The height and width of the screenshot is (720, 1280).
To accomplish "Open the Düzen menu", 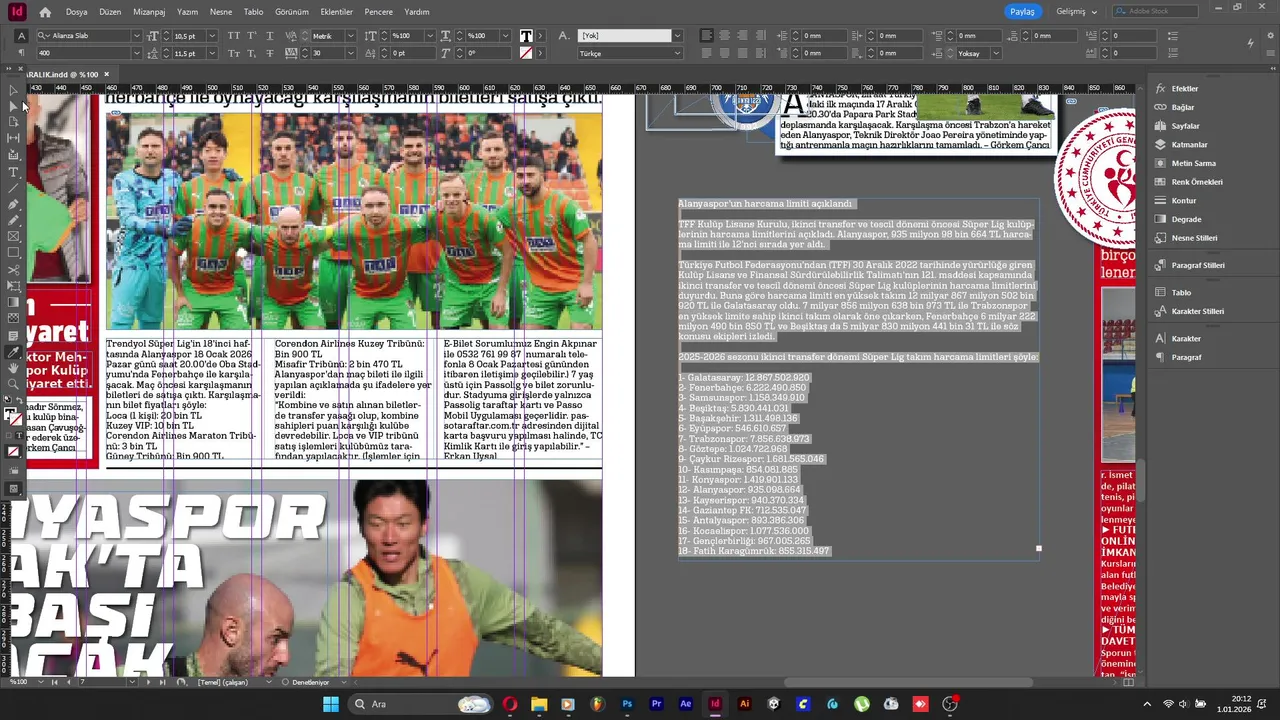I will click(110, 12).
